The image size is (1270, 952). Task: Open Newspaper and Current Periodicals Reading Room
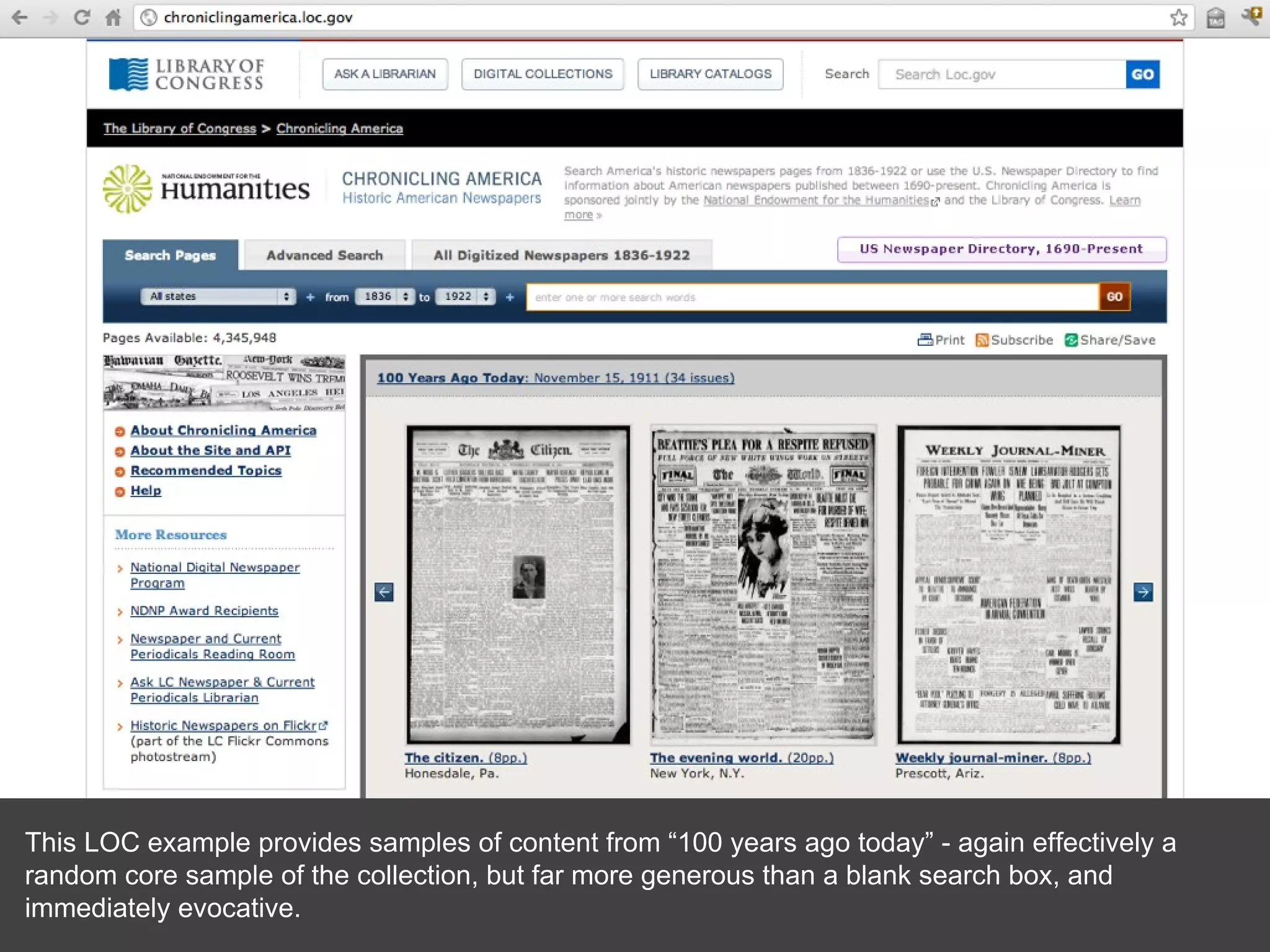coord(212,646)
